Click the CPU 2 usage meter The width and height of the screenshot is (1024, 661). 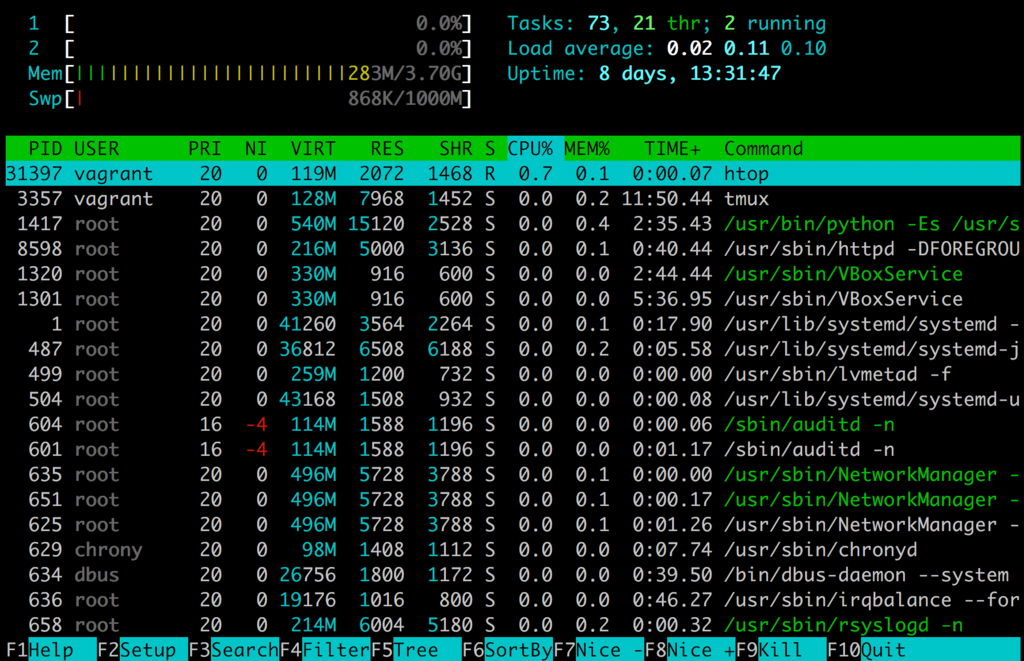[x=249, y=49]
